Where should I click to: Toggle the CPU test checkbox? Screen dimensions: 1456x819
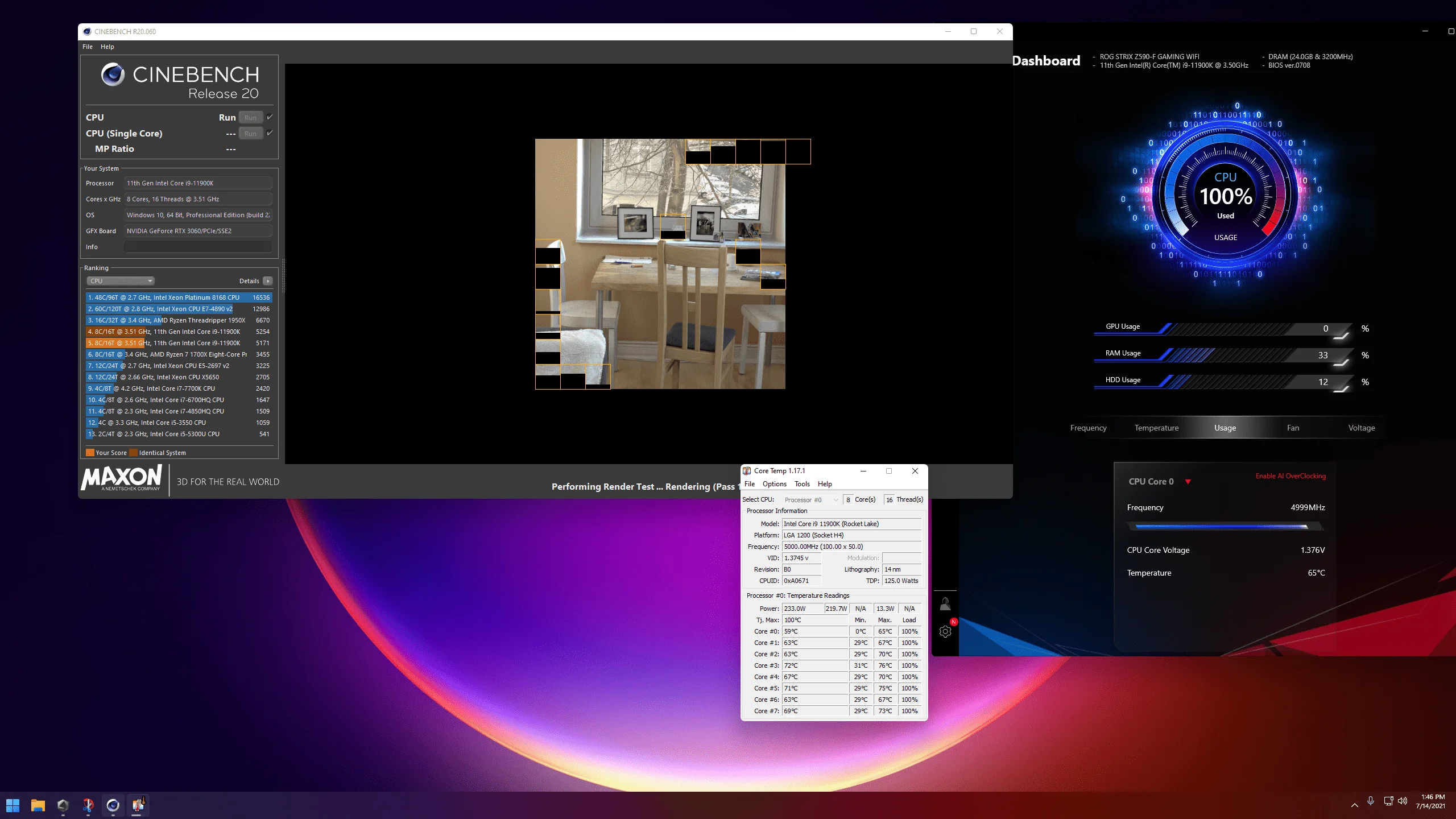click(x=270, y=117)
